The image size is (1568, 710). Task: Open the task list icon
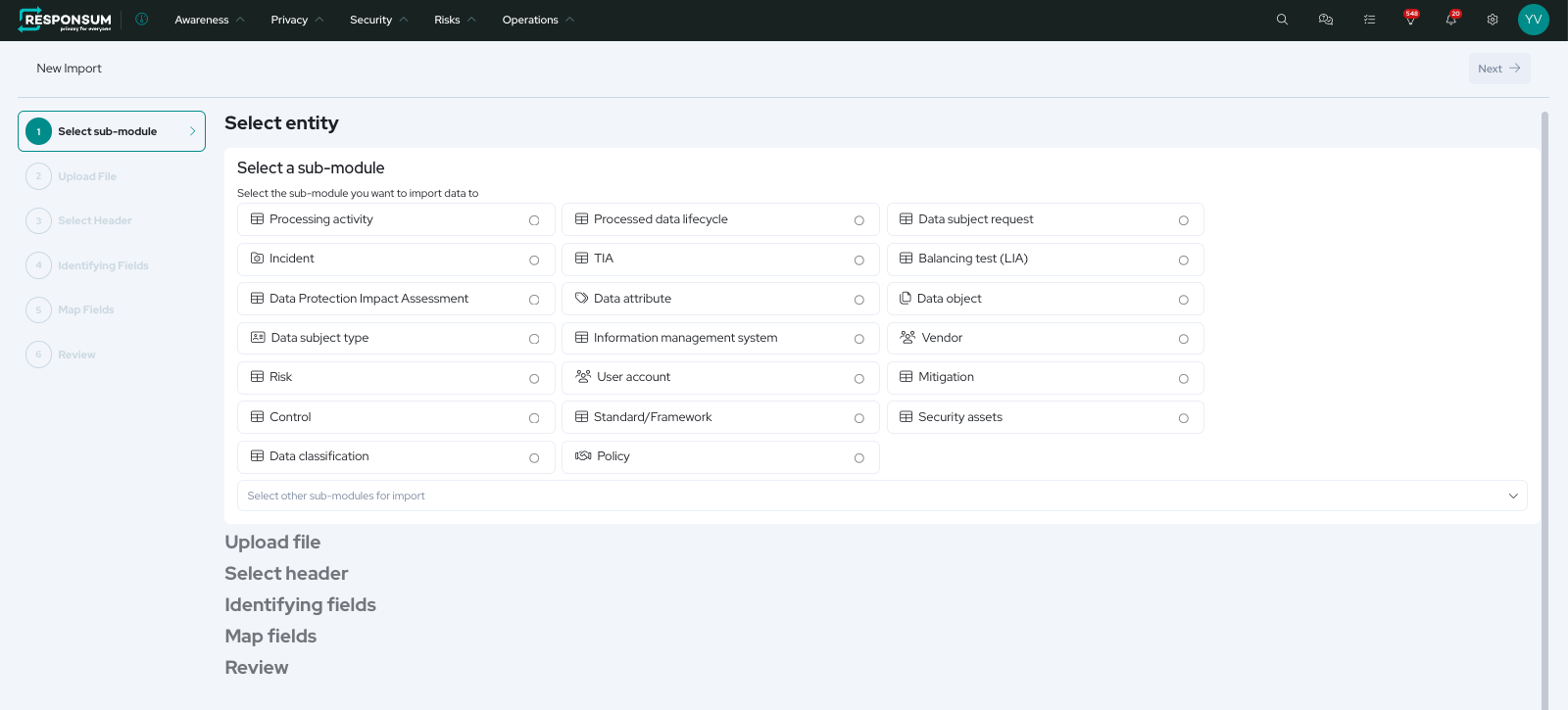[x=1369, y=20]
